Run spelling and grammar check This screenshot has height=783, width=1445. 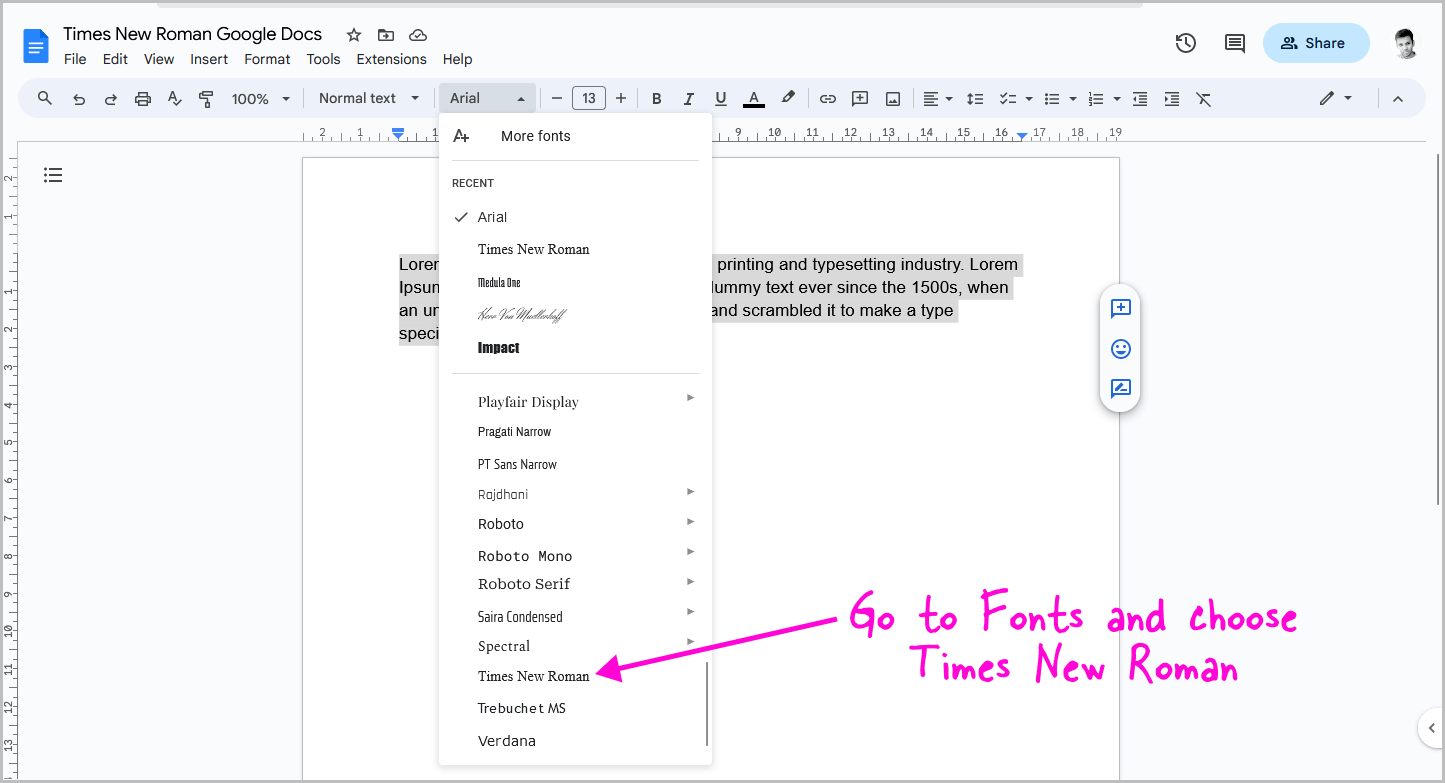click(175, 98)
